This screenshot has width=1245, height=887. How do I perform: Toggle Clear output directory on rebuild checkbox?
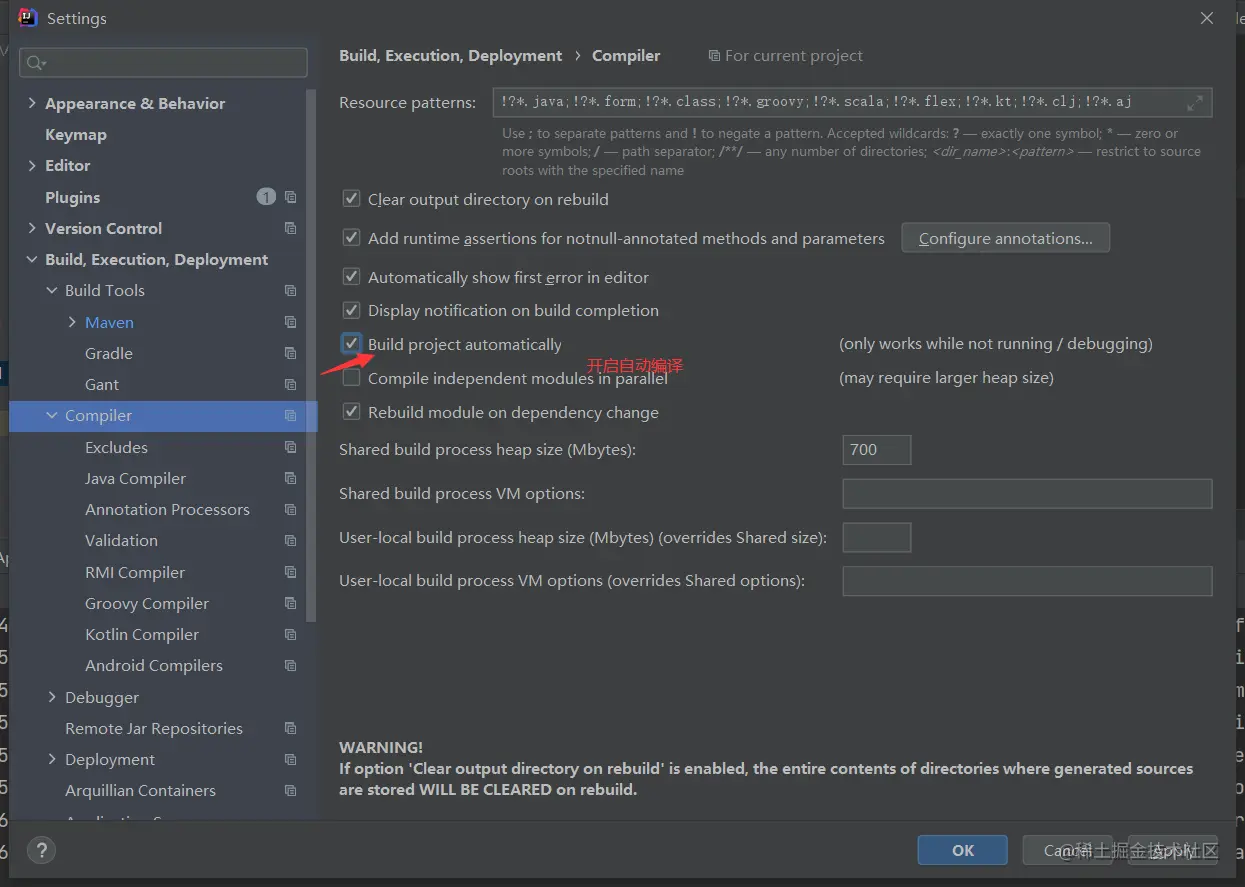point(351,199)
